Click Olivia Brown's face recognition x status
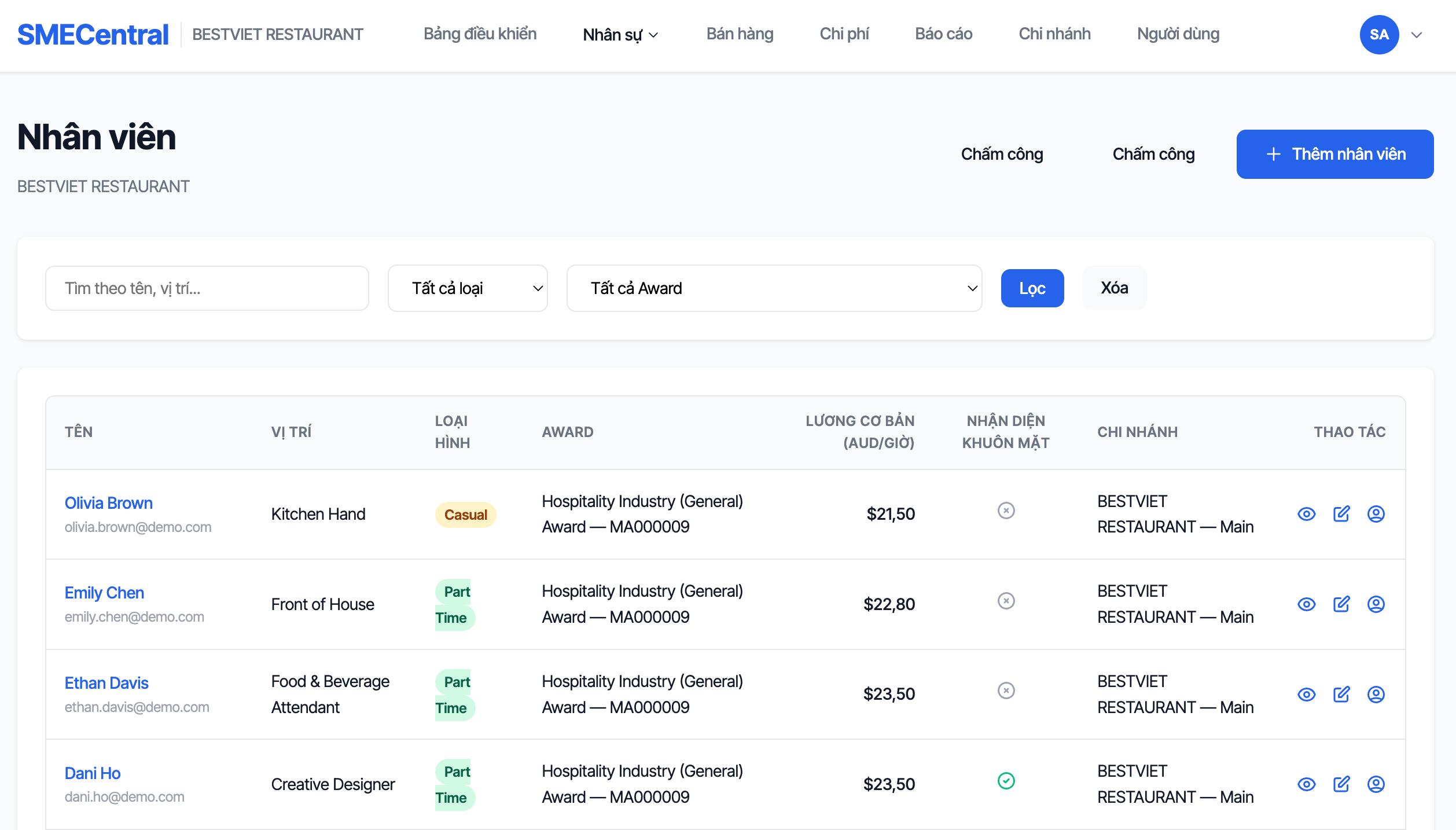The height and width of the screenshot is (830, 1456). (x=1006, y=511)
